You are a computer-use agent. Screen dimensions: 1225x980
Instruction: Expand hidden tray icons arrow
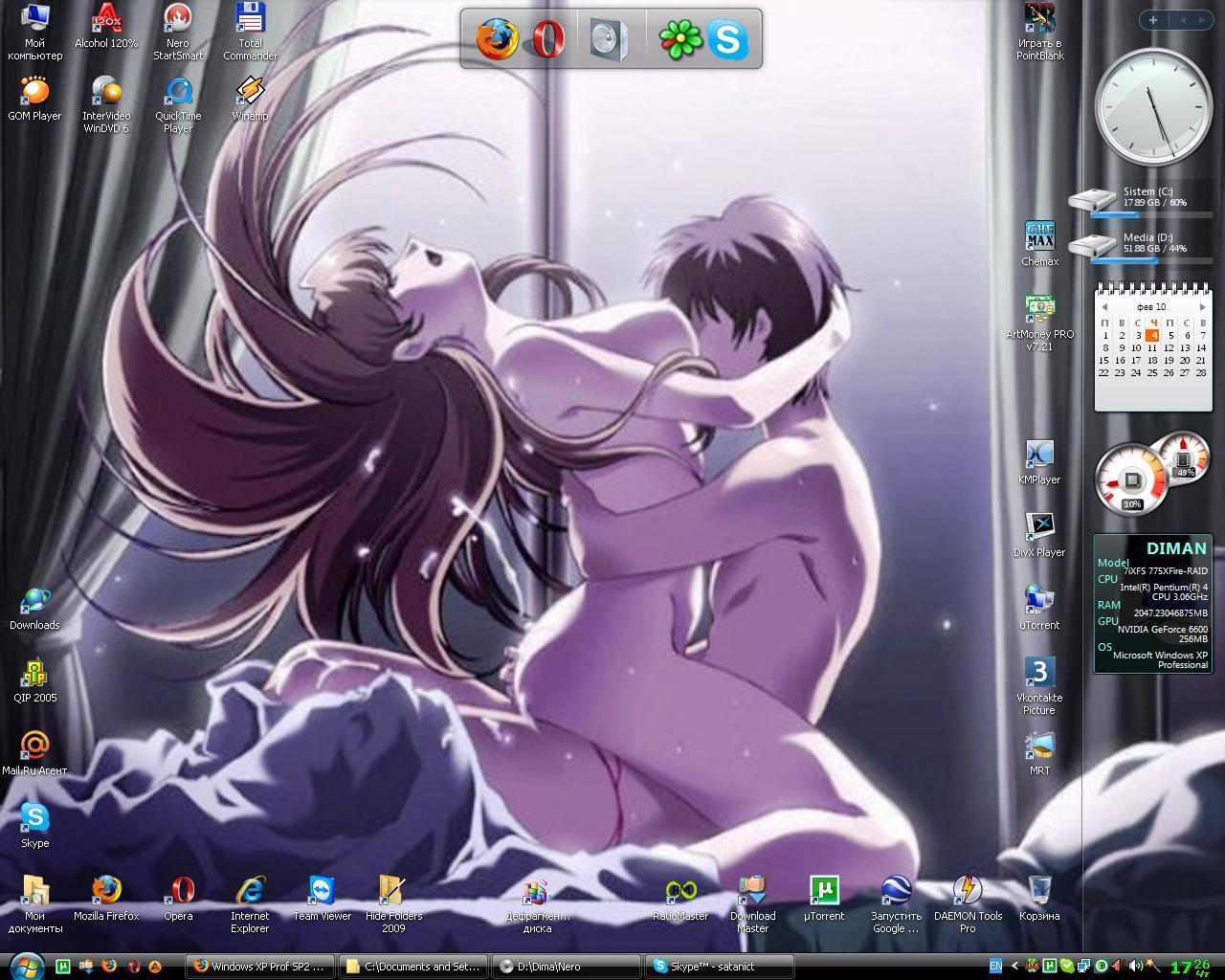1017,967
